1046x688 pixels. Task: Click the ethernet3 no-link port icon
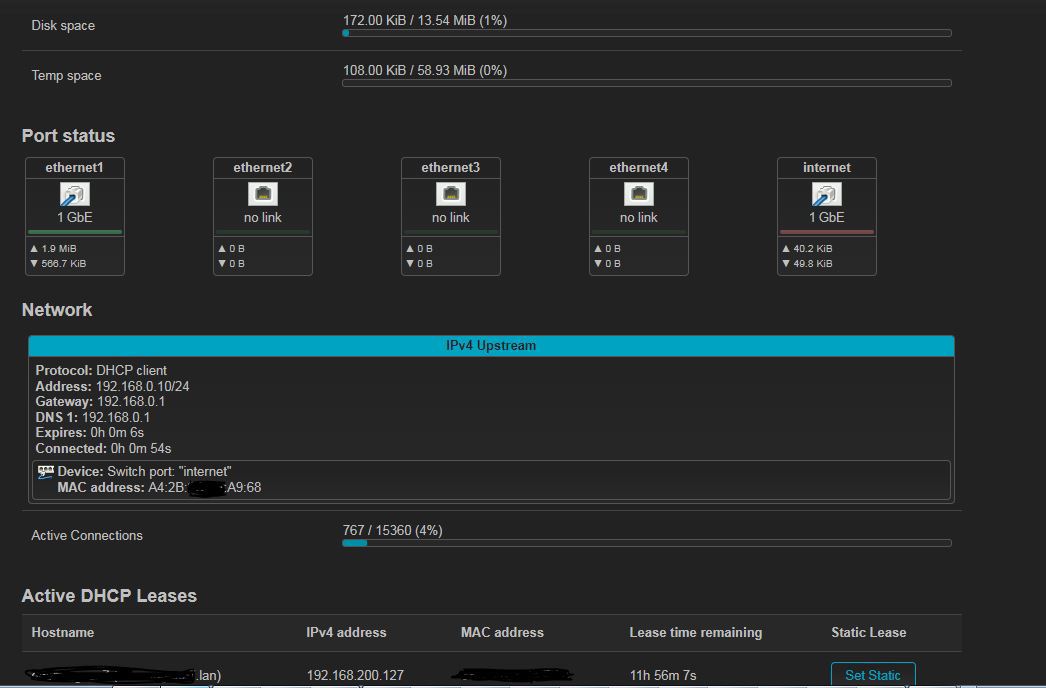tap(451, 194)
